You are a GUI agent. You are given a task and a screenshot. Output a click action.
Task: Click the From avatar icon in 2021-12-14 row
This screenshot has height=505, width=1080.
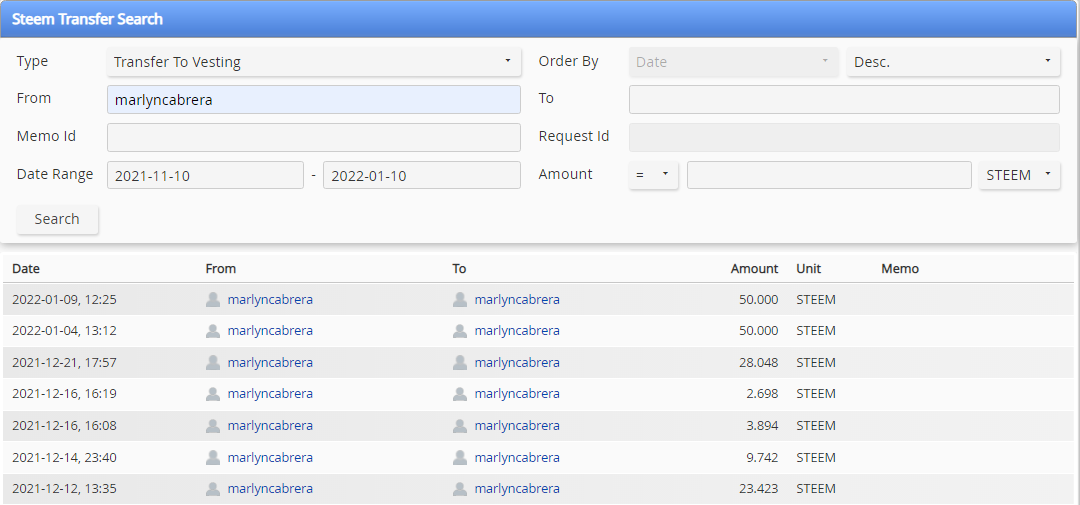point(213,457)
